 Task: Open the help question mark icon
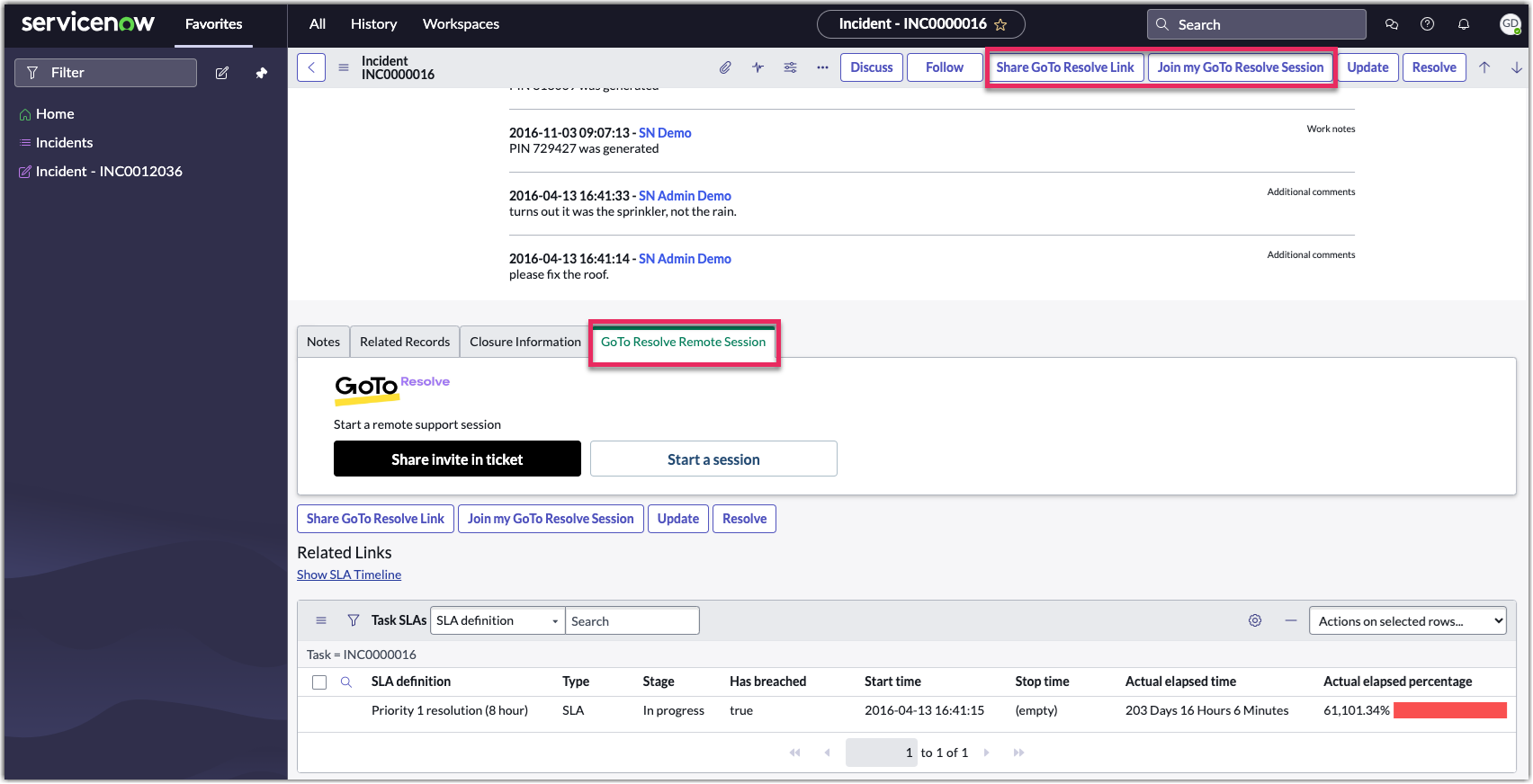[1427, 24]
